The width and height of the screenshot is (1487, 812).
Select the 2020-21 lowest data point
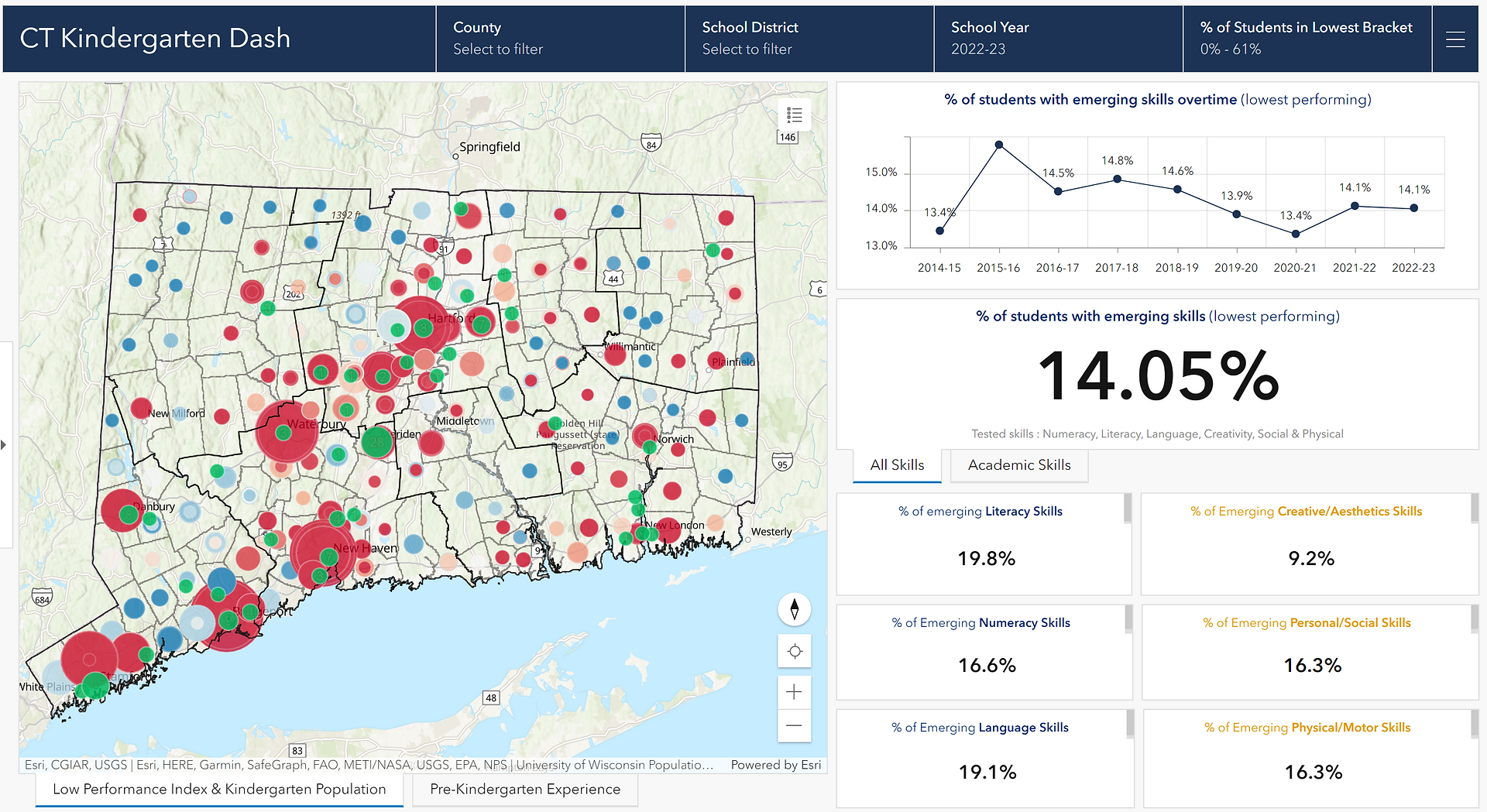pyautogui.click(x=1296, y=233)
